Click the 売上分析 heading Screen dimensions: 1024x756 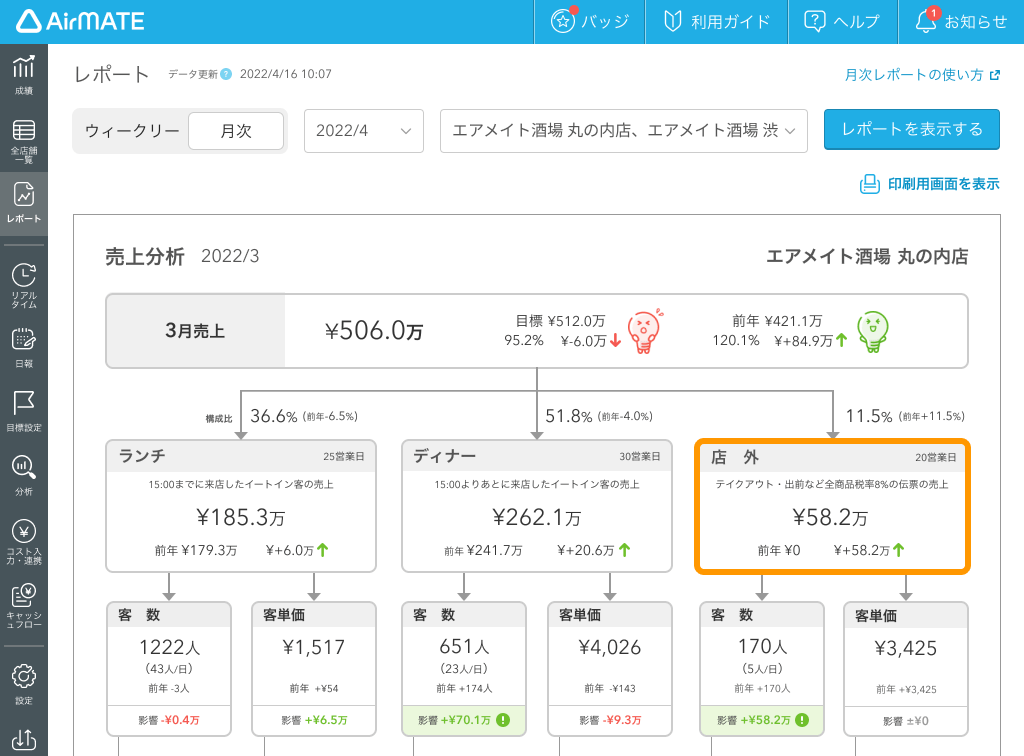coord(145,257)
